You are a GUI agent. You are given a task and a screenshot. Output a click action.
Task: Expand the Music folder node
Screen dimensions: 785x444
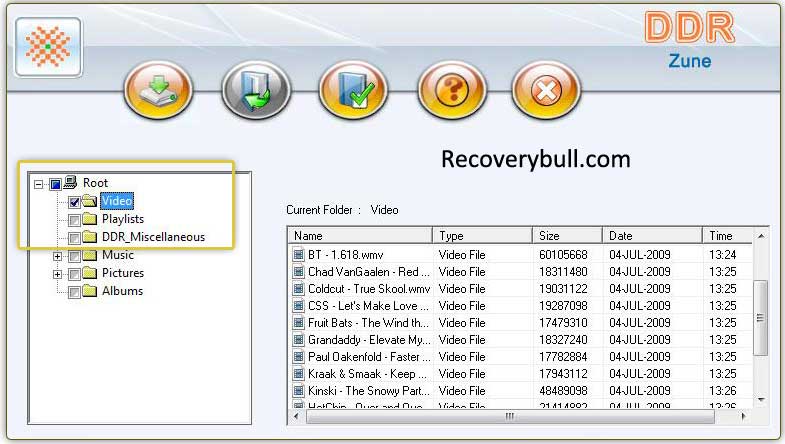(x=58, y=256)
